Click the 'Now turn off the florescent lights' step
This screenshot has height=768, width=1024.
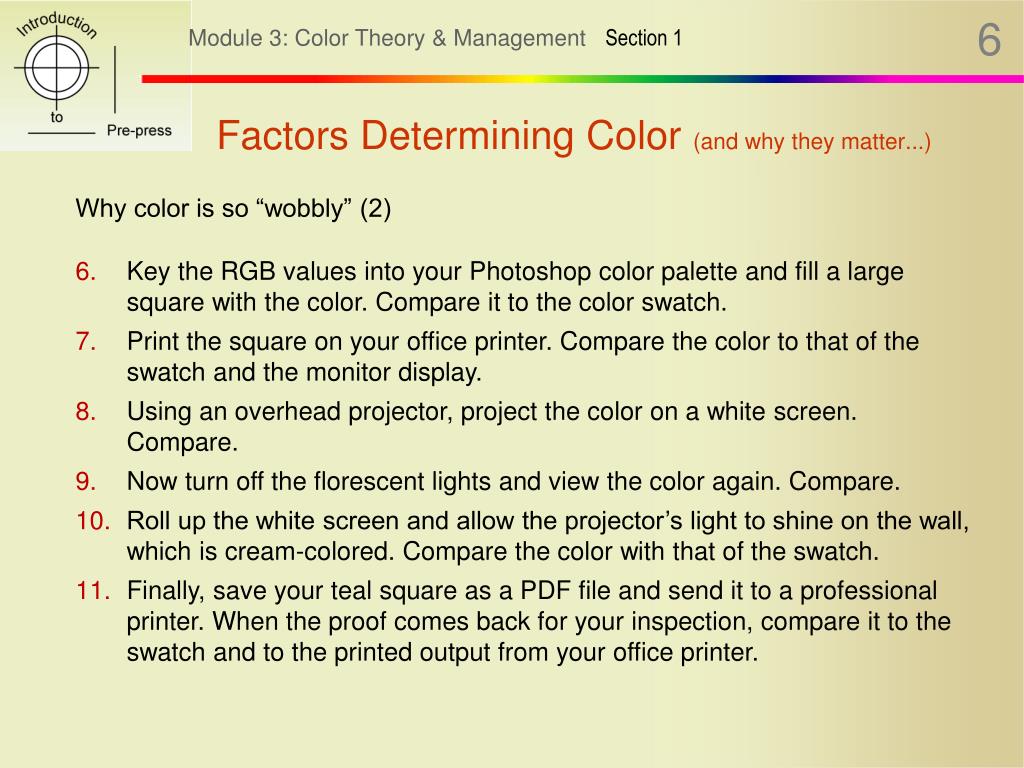[x=513, y=481]
